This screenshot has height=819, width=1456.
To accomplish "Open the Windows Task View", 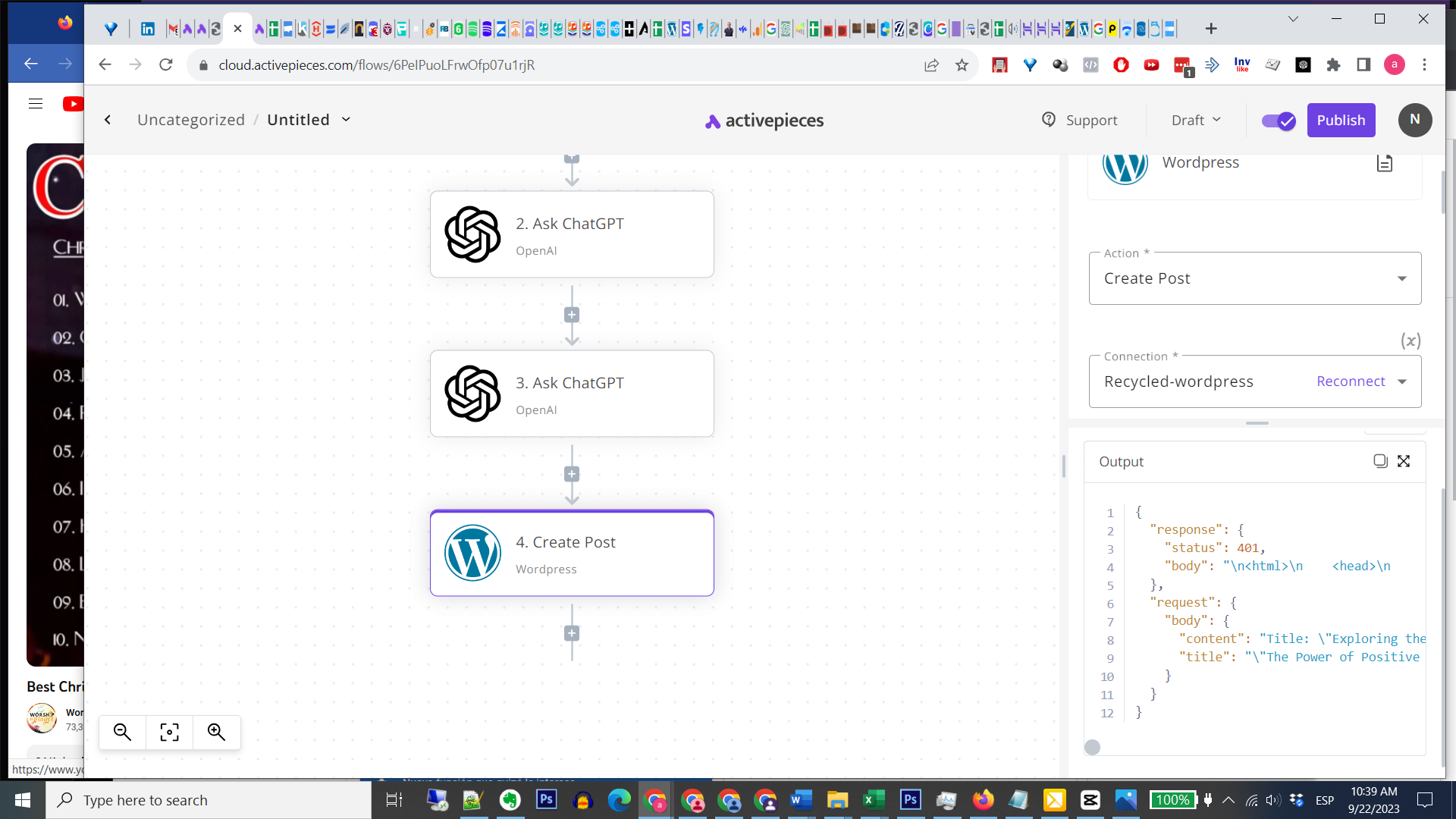I will coord(394,800).
